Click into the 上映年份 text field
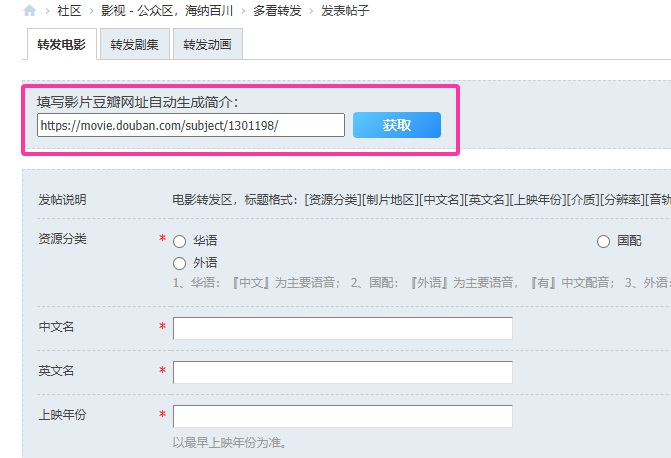 [x=342, y=416]
